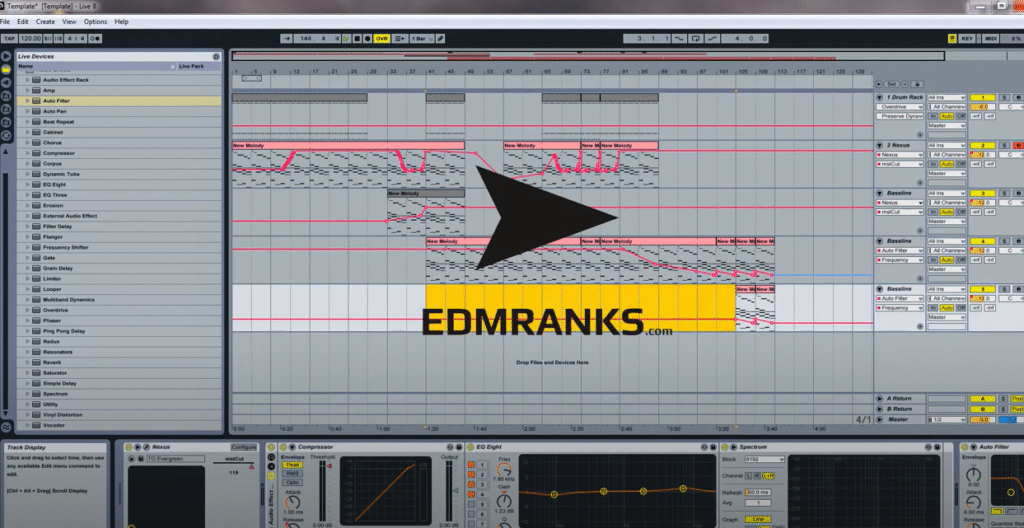Click the arrangement overview bar
The width and height of the screenshot is (1024, 528).
[588, 56]
